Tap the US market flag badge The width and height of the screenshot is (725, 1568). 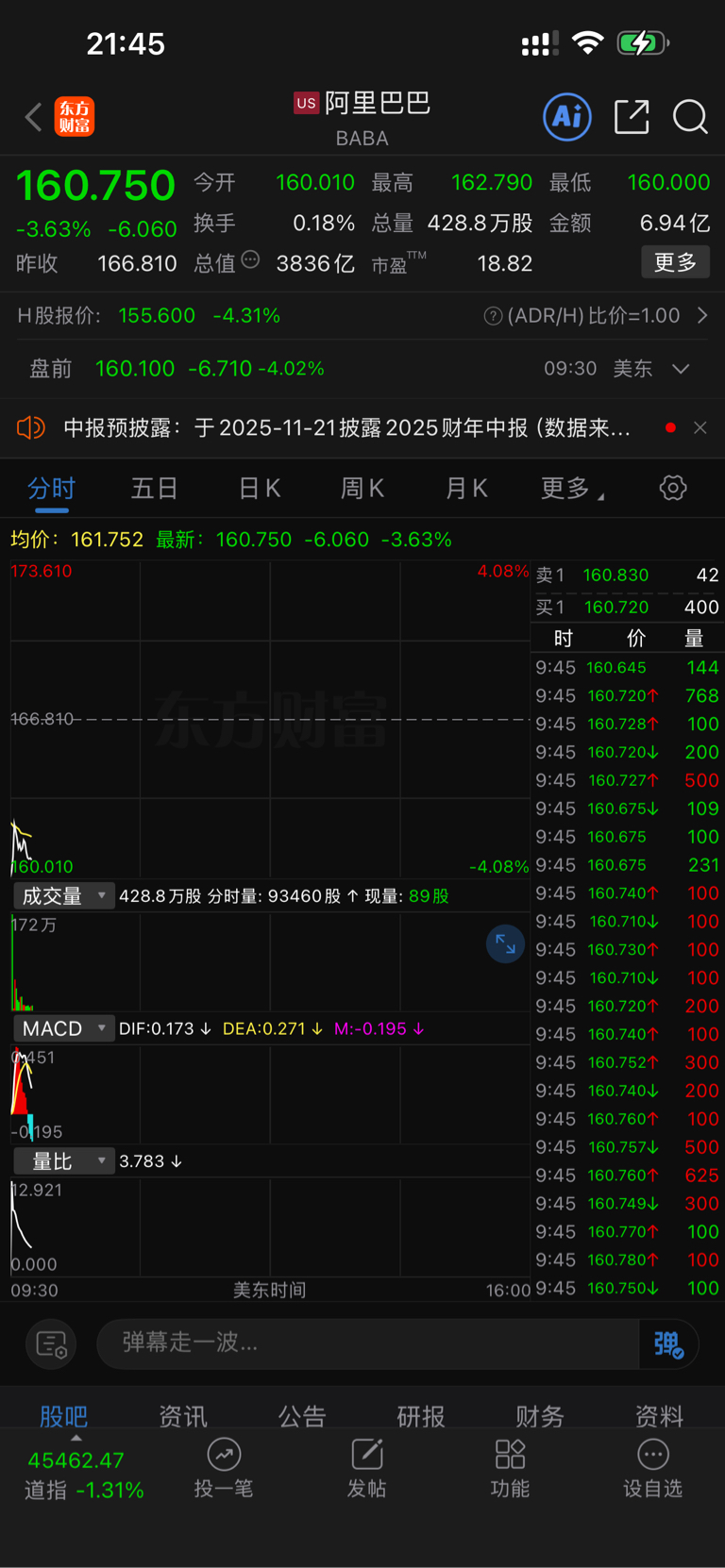click(x=306, y=104)
